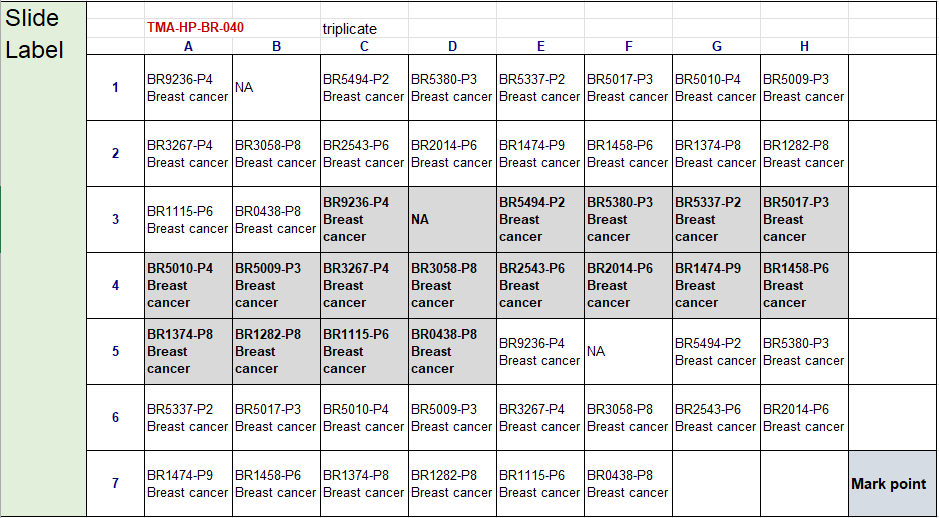Click the Slide Label cell

34,34
